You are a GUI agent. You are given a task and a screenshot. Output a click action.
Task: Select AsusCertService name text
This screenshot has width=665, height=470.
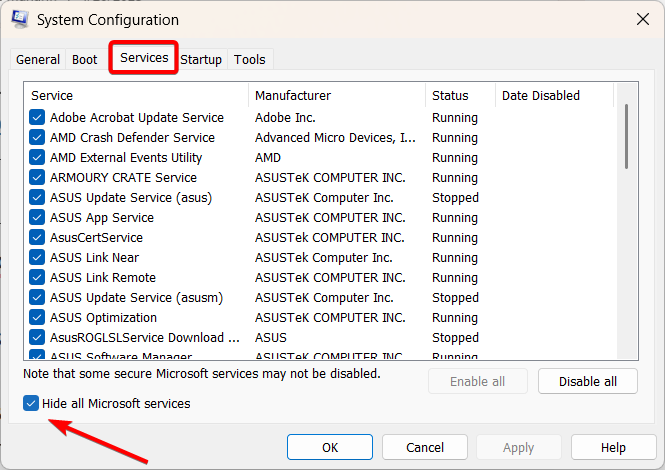pos(96,237)
